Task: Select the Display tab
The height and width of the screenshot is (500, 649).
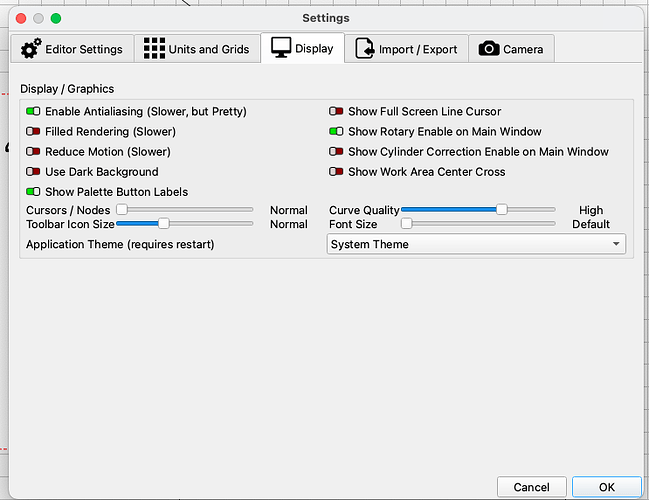Action: coord(302,48)
